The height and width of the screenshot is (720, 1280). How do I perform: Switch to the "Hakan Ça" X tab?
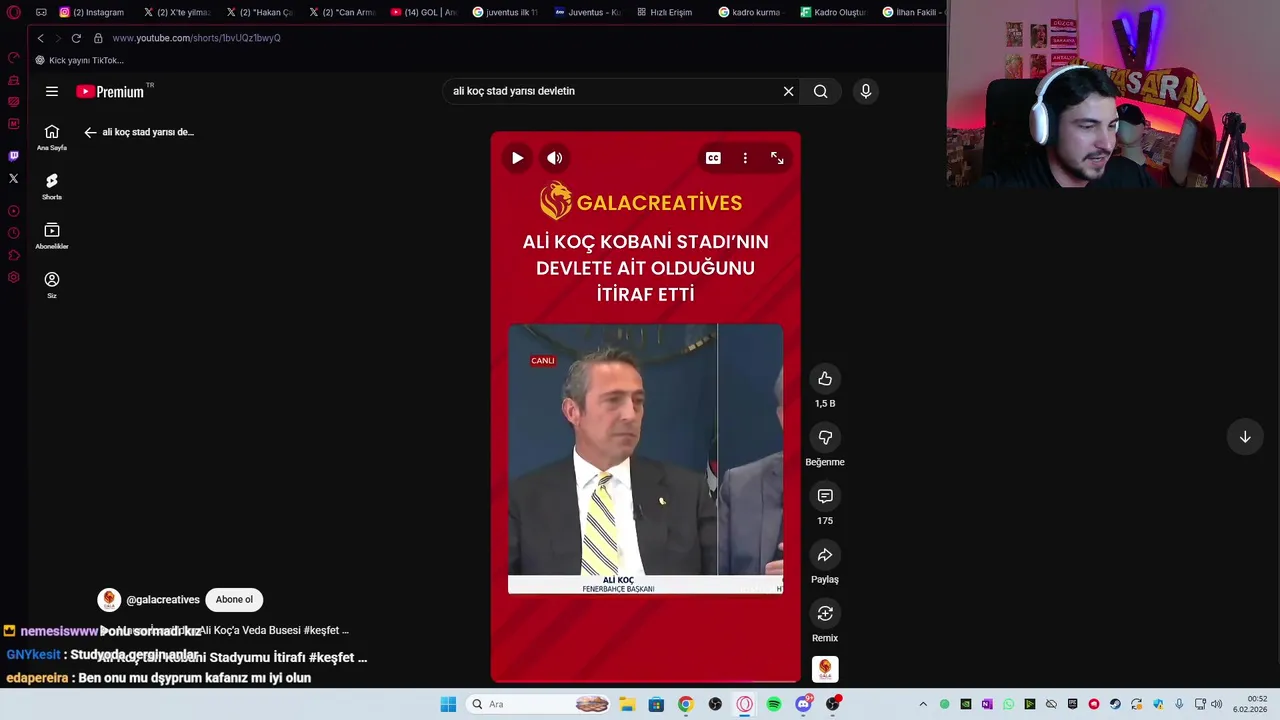point(259,12)
